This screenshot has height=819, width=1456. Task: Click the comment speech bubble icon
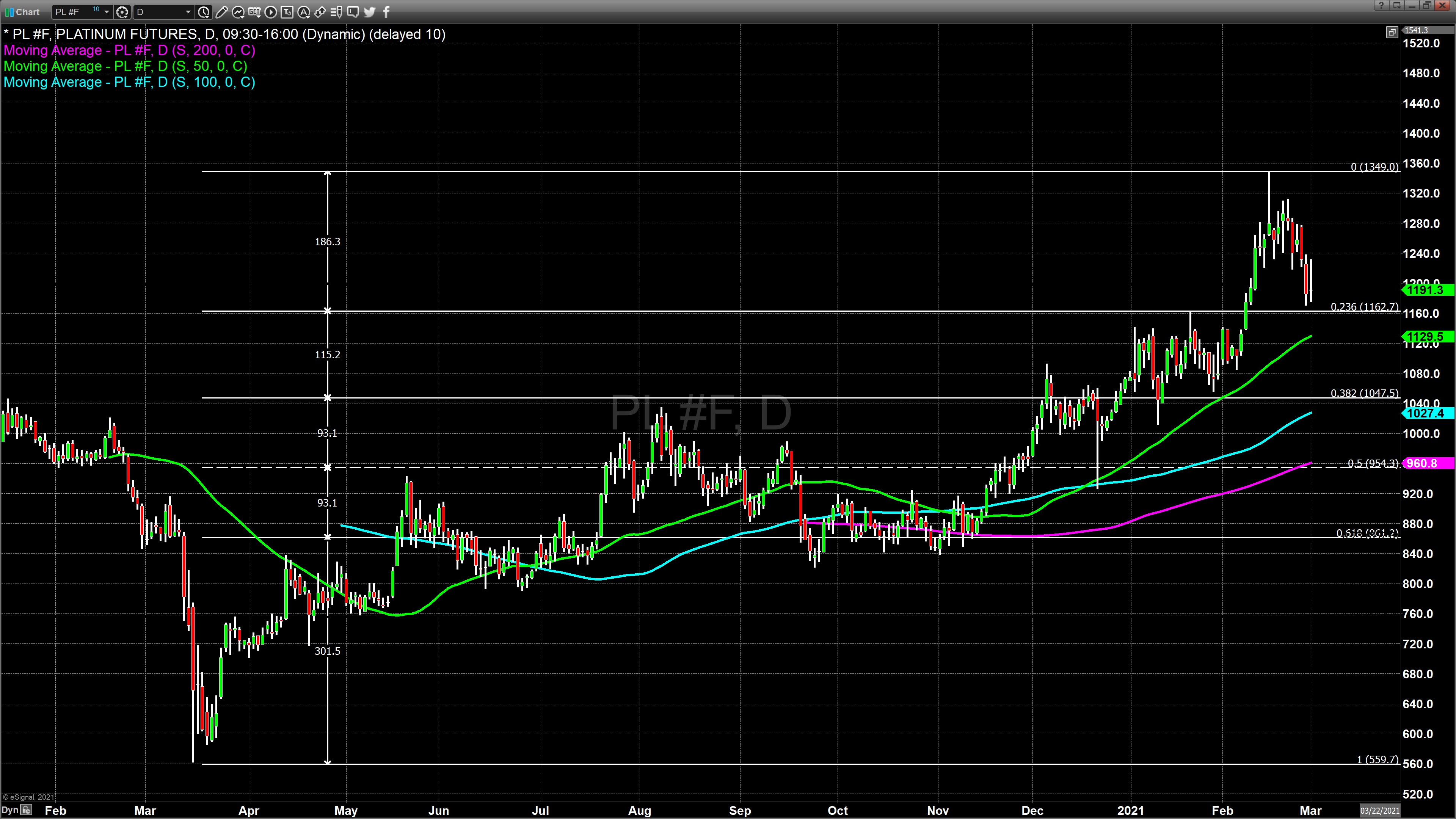pyautogui.click(x=353, y=12)
